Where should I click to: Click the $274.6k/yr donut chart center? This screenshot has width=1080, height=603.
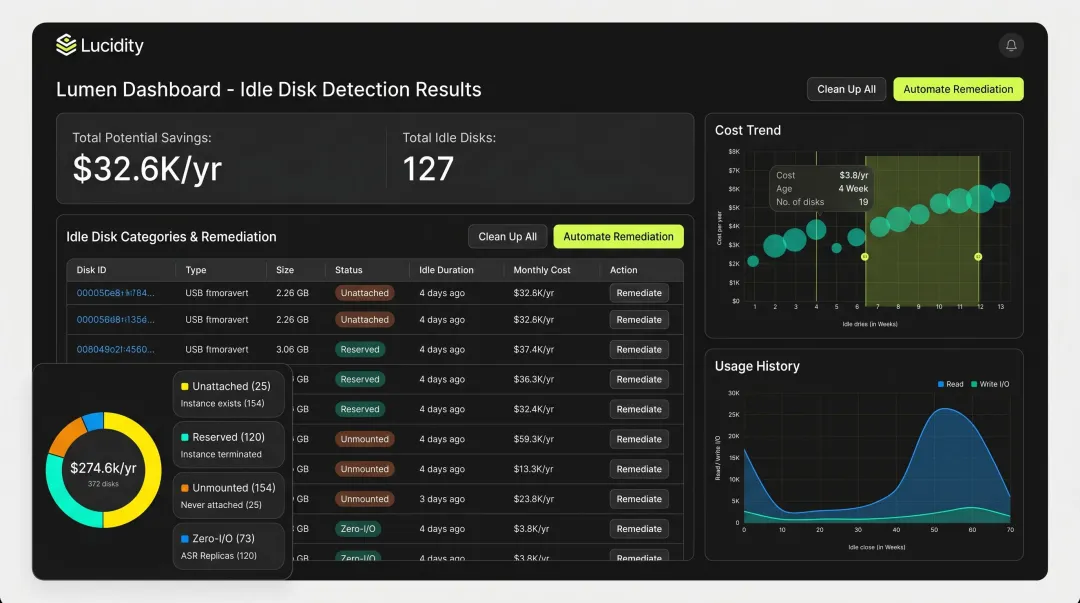103,471
